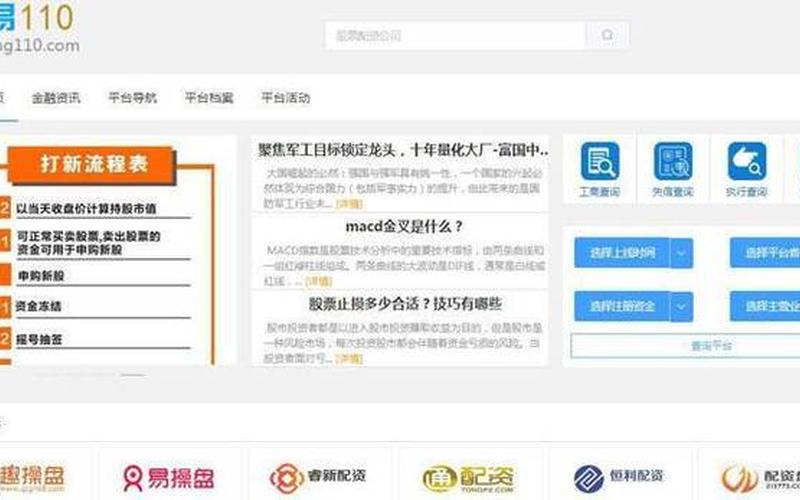Open the 执行查询 enforcement lookup icon
The height and width of the screenshot is (500, 800).
click(x=746, y=167)
